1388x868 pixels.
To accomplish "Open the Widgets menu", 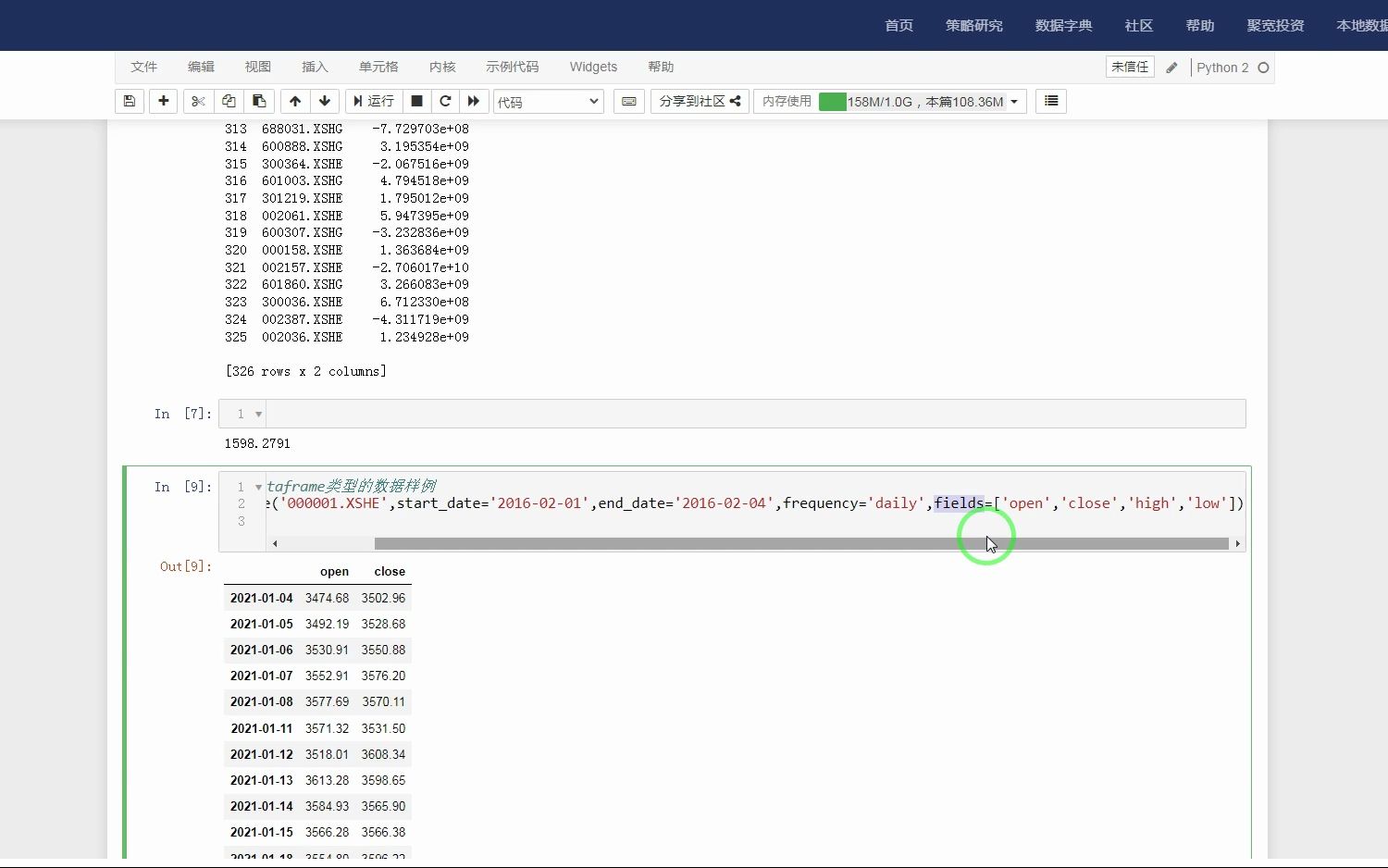I will tap(593, 67).
